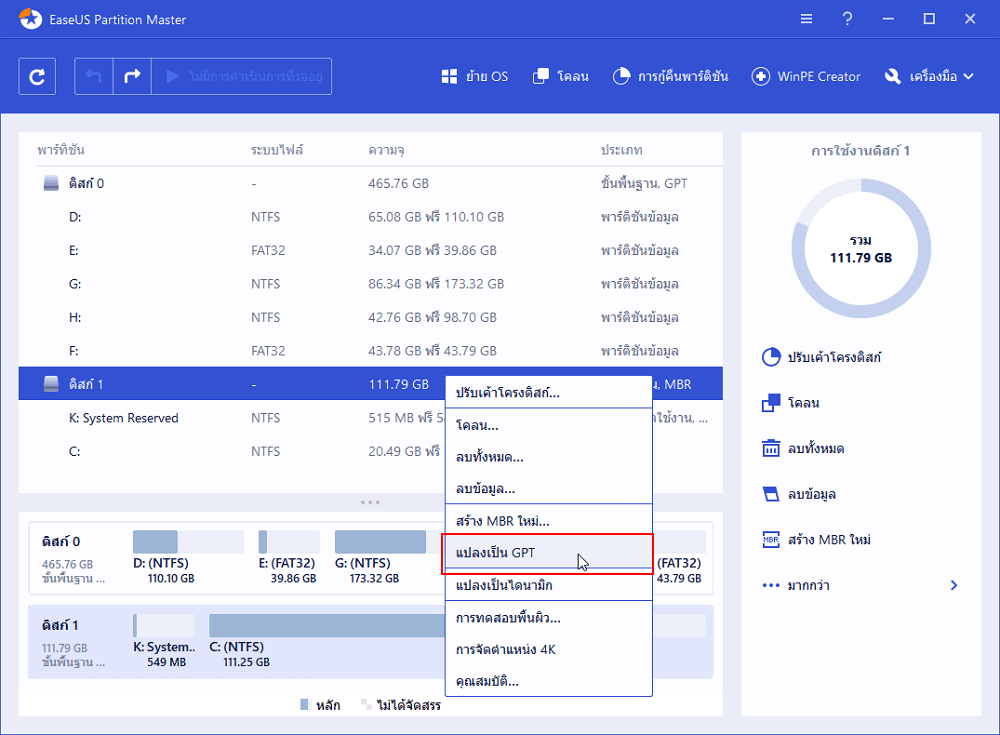Click the undo arrow in toolbar
Image resolution: width=1000 pixels, height=735 pixels.
tap(94, 77)
